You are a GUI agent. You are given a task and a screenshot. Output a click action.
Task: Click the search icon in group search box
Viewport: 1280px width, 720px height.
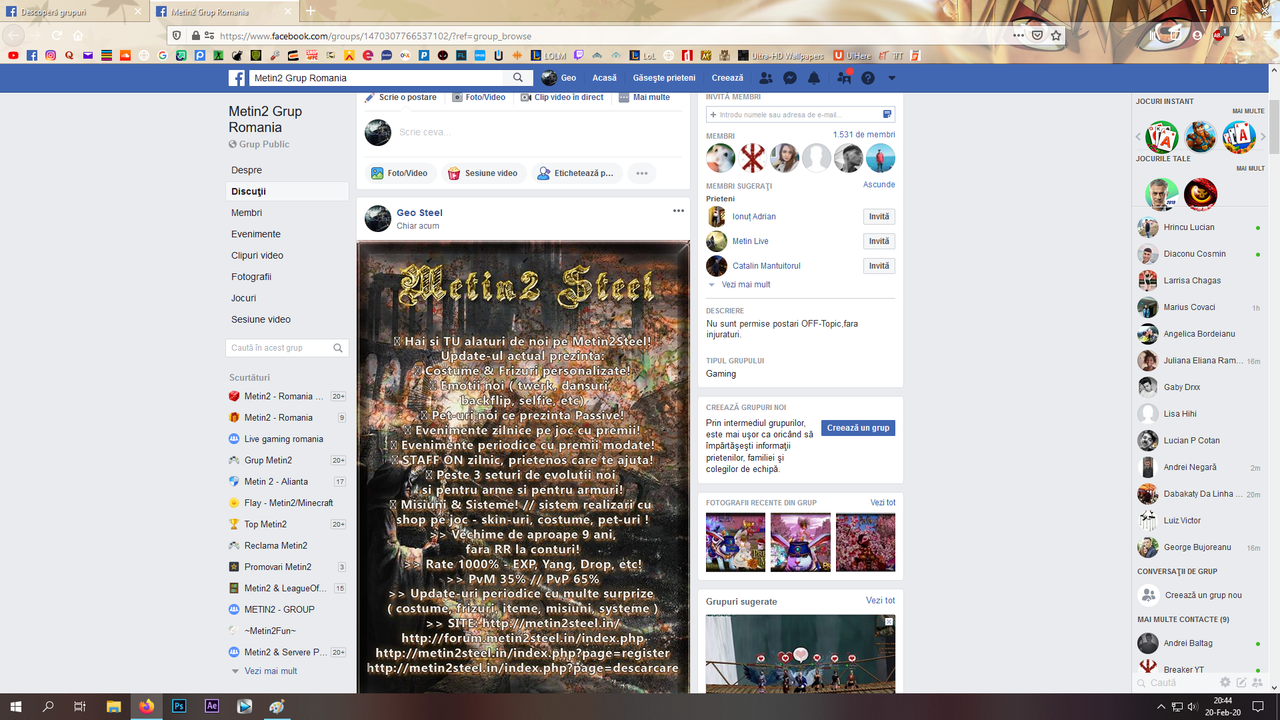click(x=338, y=348)
